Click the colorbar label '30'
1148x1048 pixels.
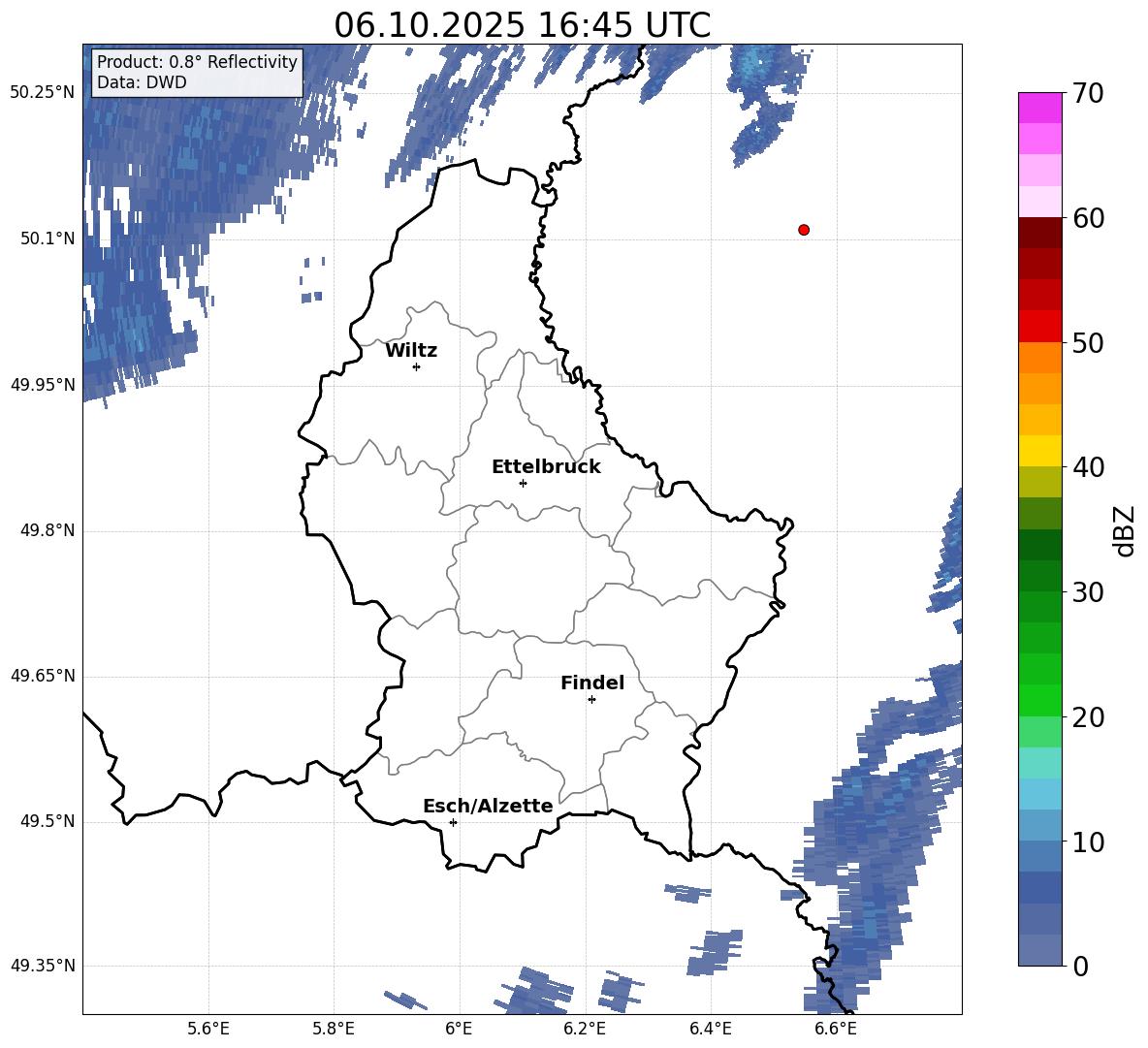[1089, 592]
